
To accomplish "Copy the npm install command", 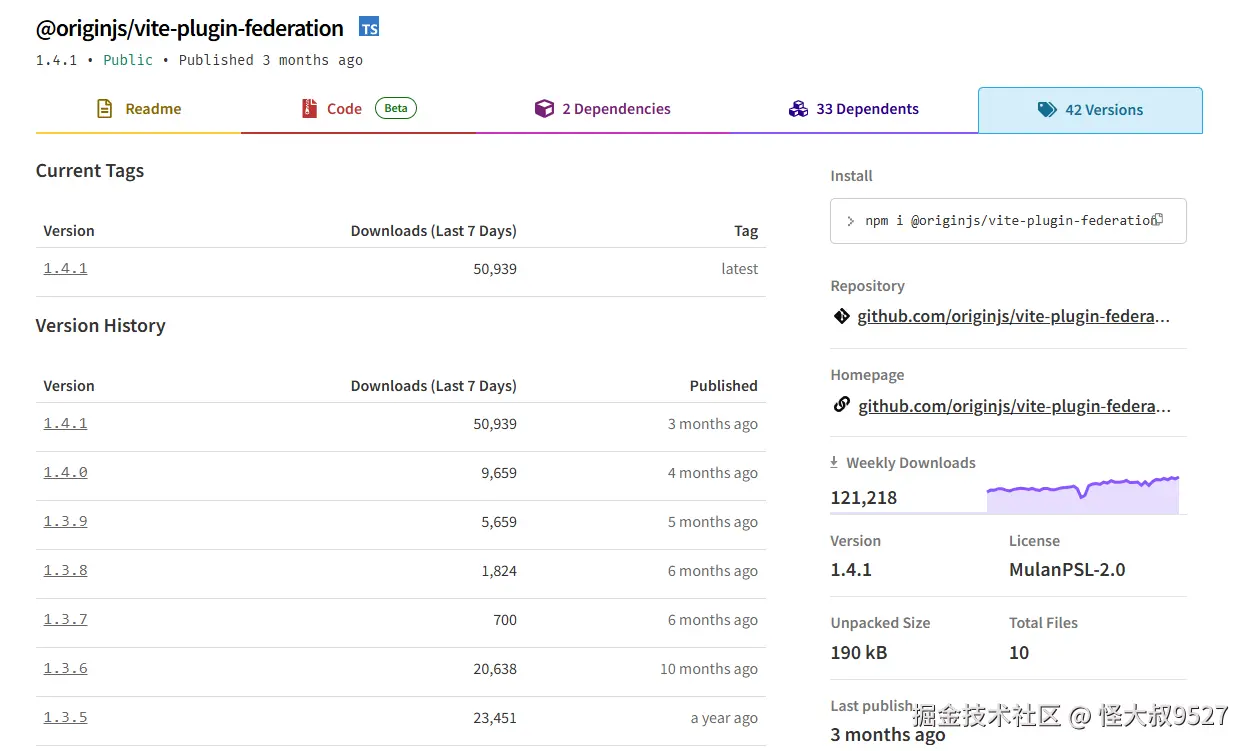I will [1158, 220].
